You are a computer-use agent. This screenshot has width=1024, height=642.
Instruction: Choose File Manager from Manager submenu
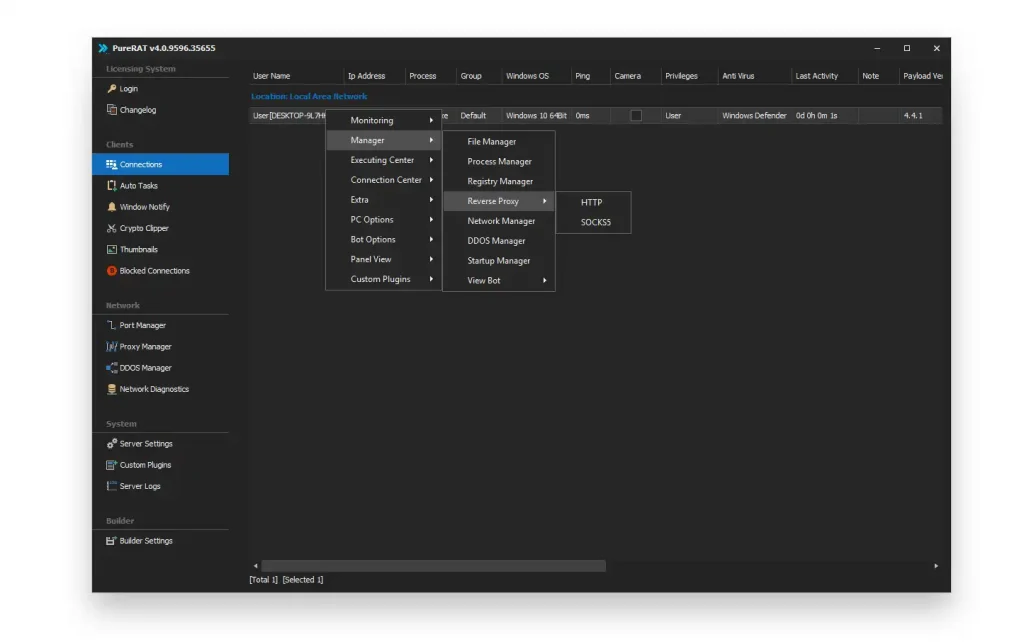[492, 142]
